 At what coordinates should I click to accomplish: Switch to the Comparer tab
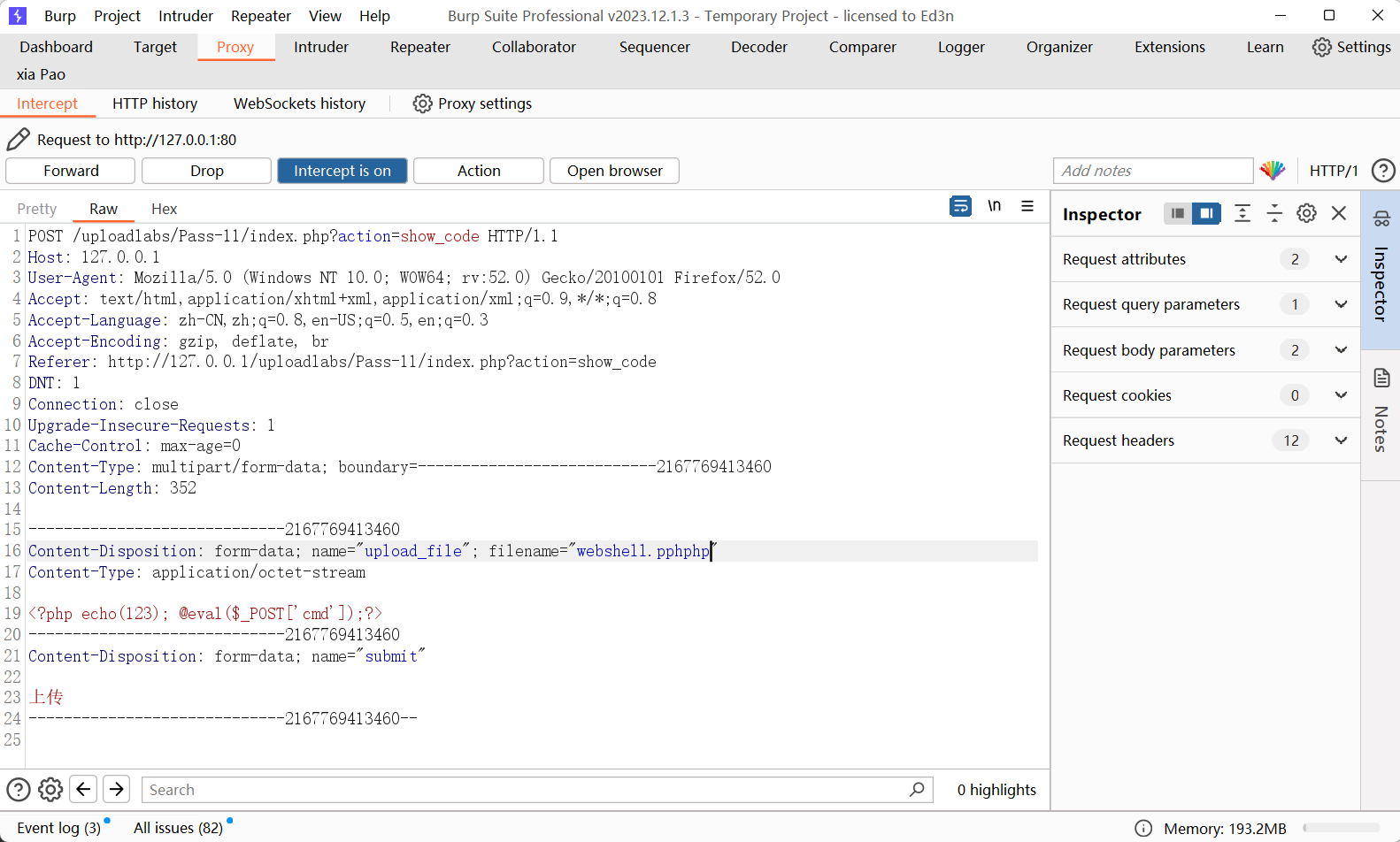tap(862, 47)
